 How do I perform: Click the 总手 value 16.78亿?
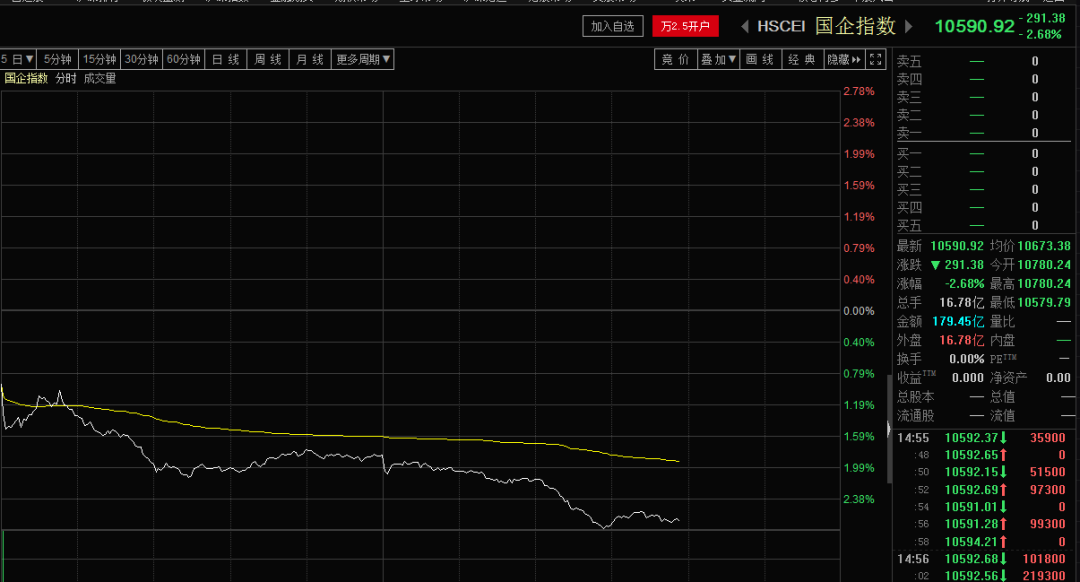962,302
